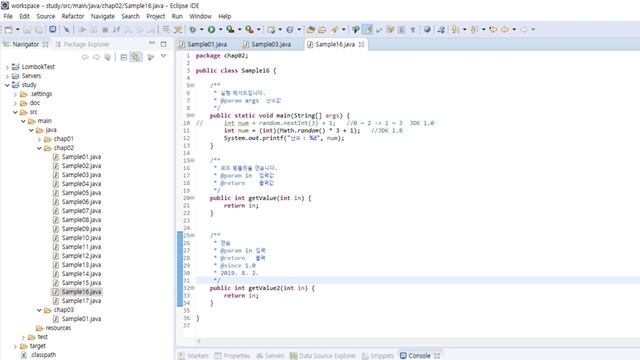Click the Debug bug icon
The height and width of the screenshot is (360, 640).
point(193,29)
